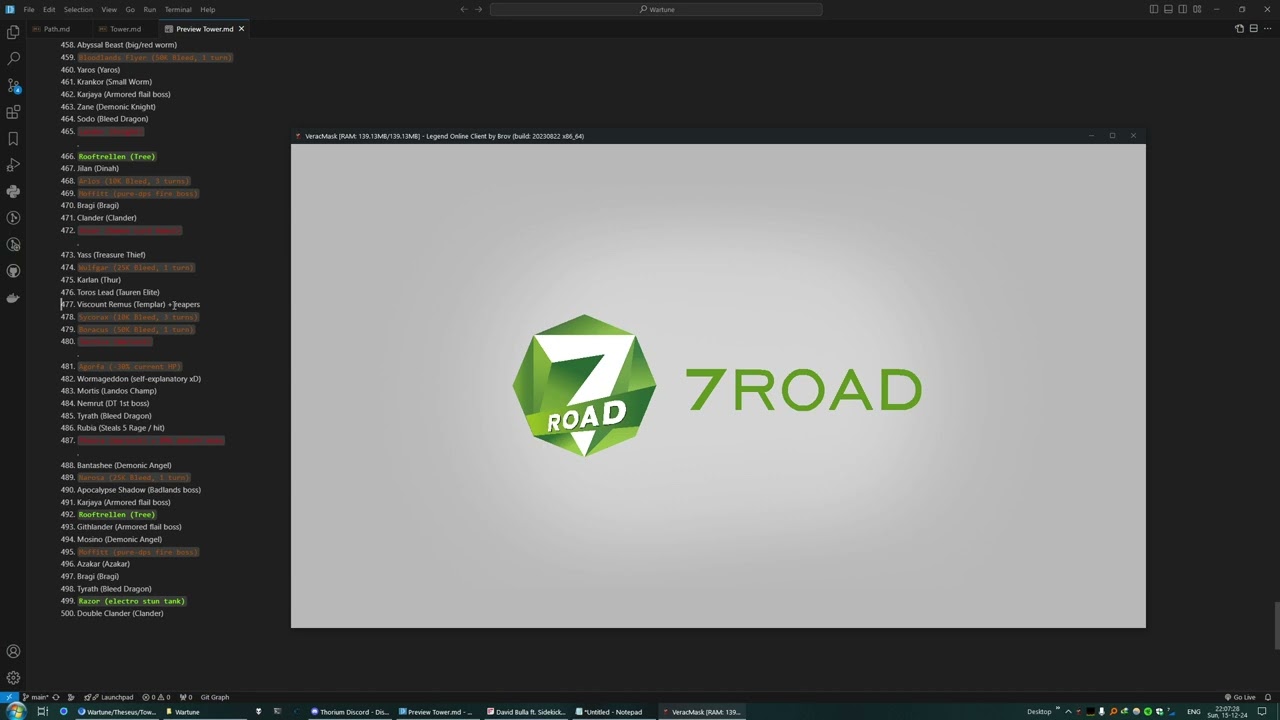This screenshot has height=720, width=1280.
Task: Click line 473 Yass (Treasure Thief)
Action: tap(111, 255)
